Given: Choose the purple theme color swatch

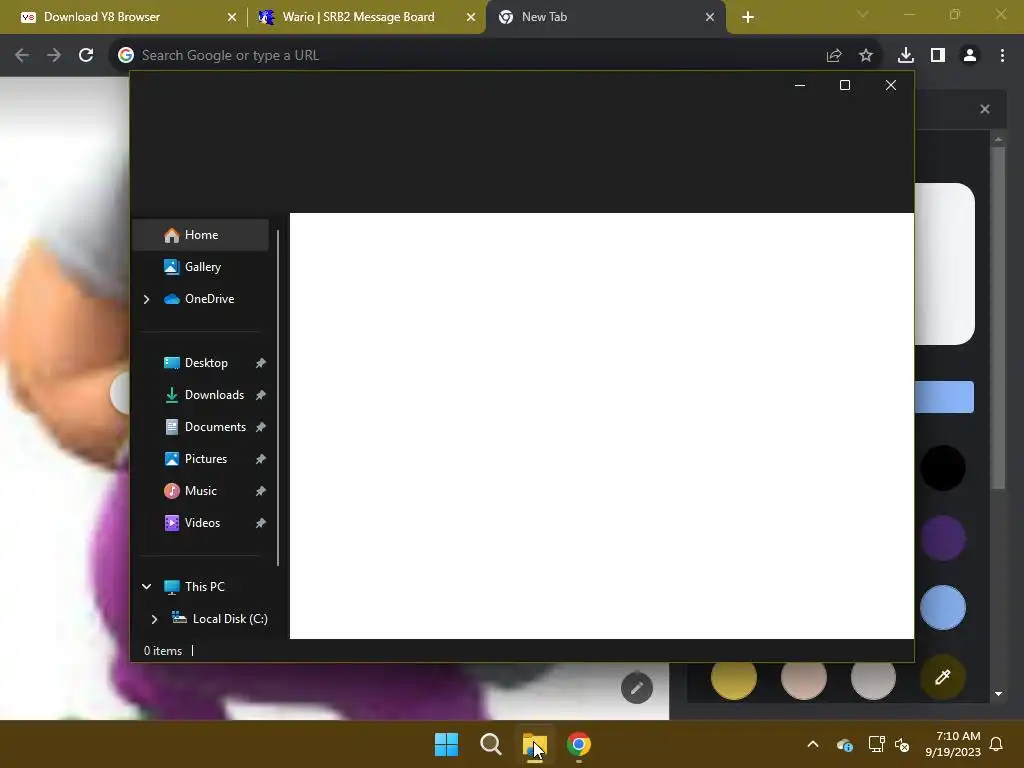Looking at the screenshot, I should pos(942,538).
